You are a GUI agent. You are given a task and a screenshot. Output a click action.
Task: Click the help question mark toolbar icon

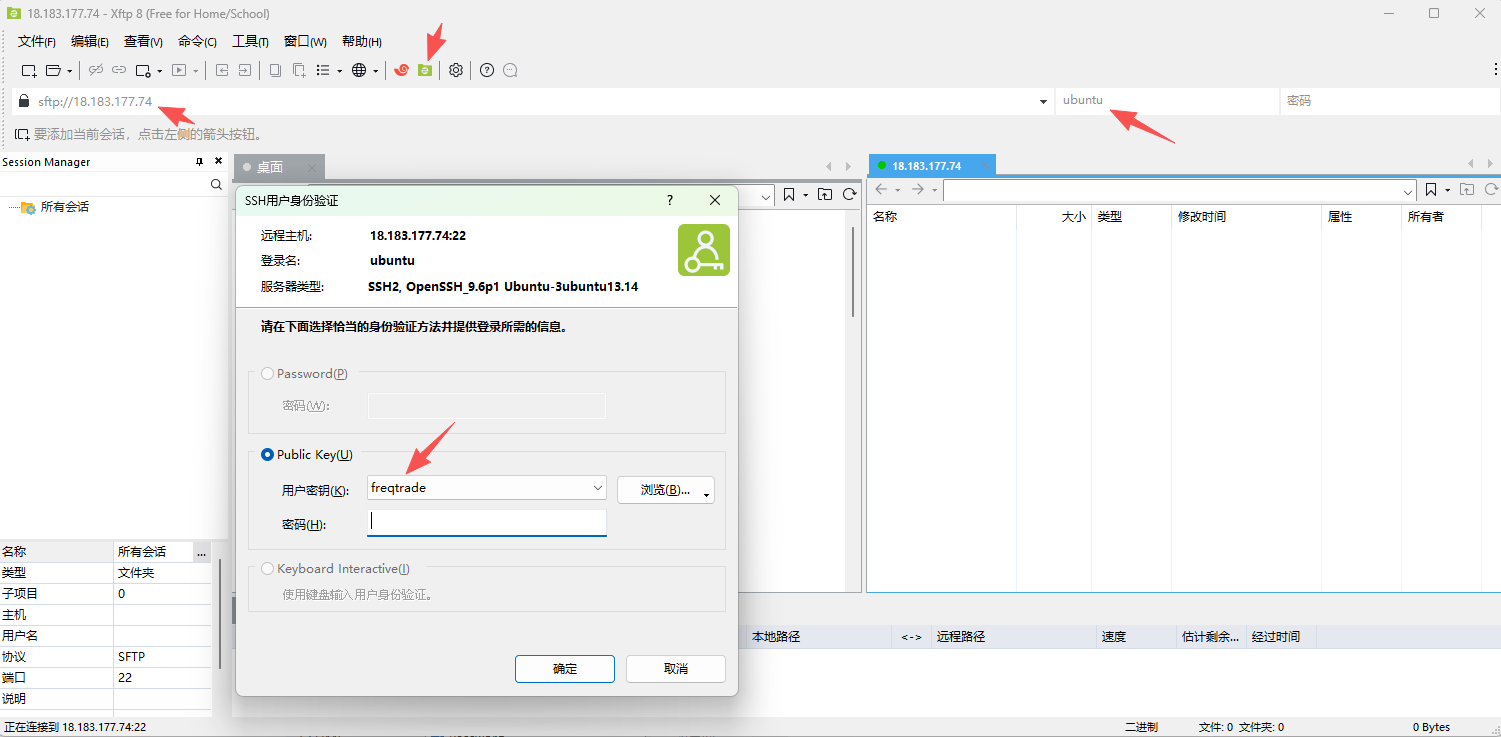tap(487, 70)
